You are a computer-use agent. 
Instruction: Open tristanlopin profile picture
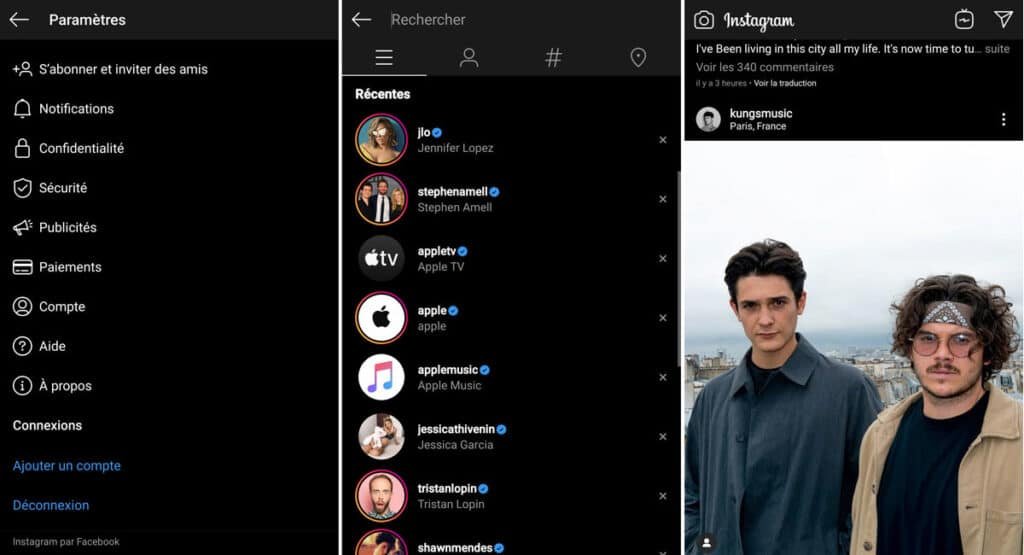381,496
